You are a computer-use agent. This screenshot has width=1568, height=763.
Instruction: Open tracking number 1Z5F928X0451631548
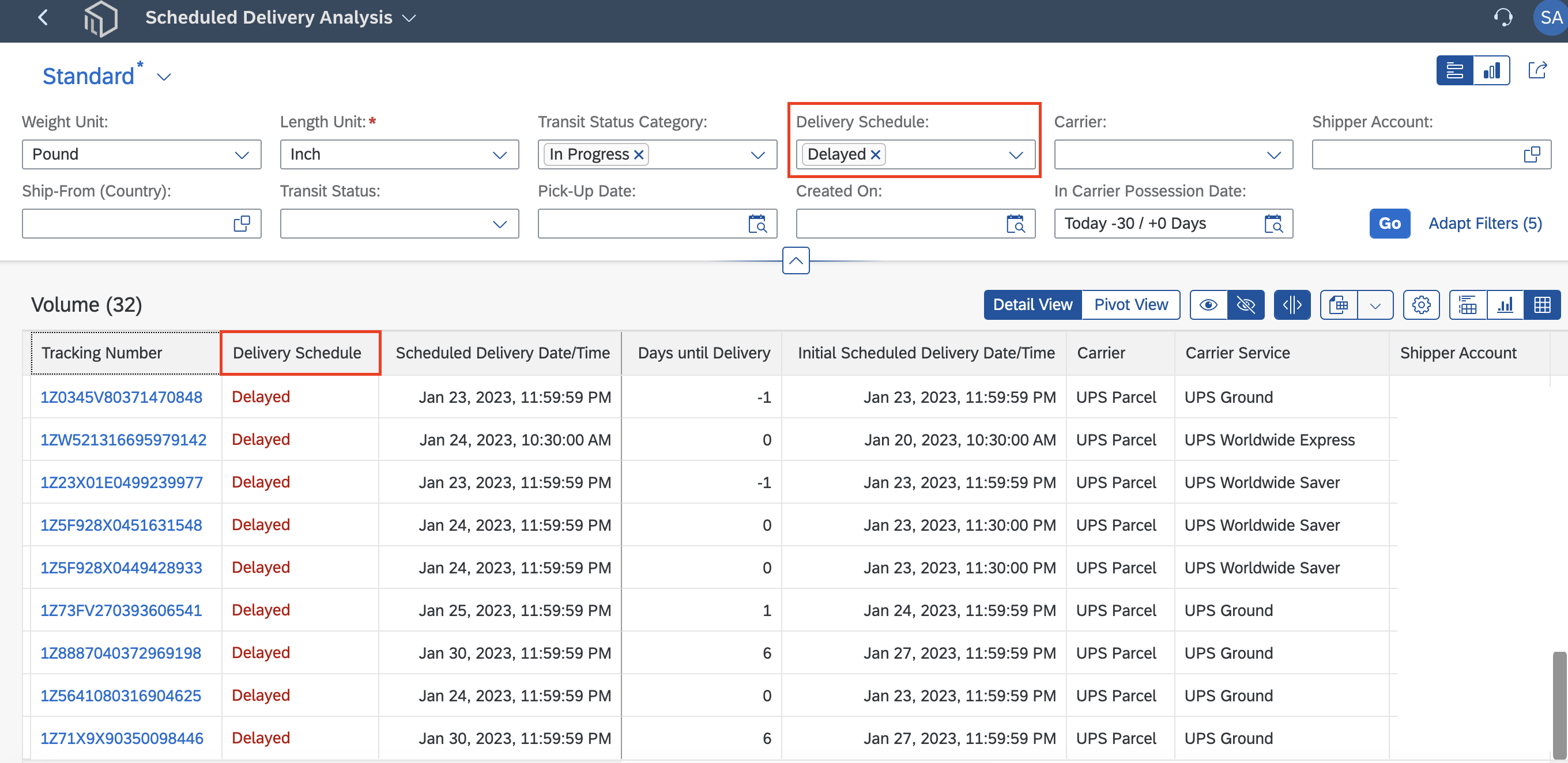121,524
